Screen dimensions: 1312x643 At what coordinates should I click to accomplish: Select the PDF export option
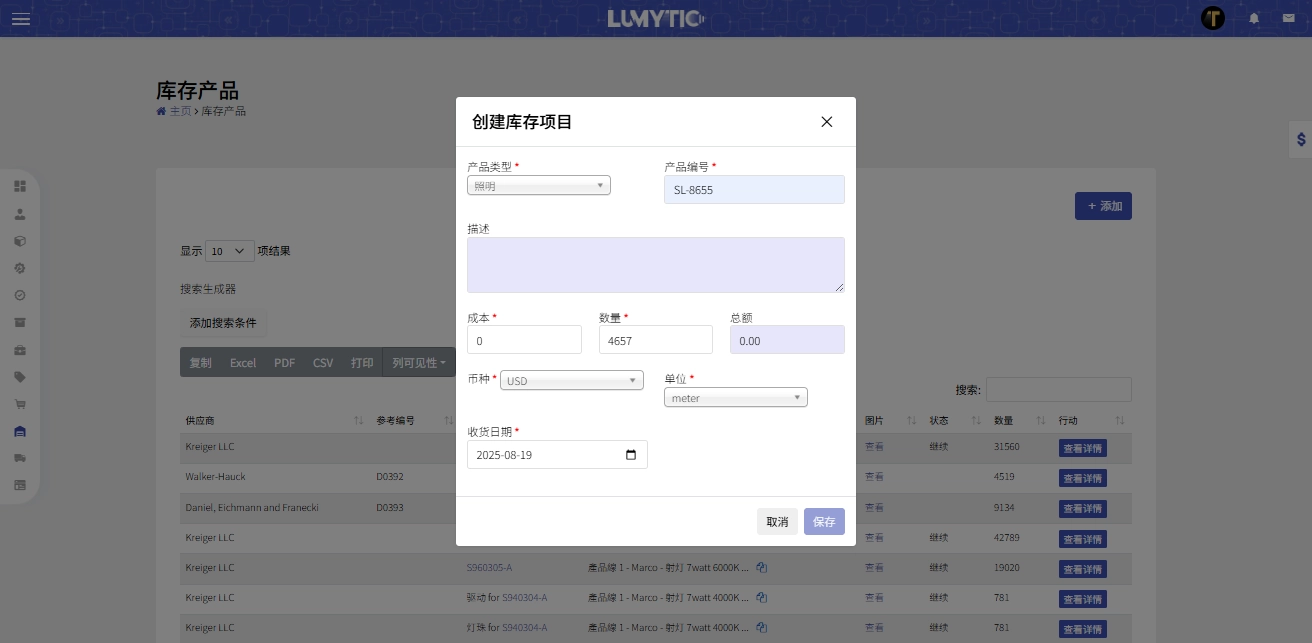tap(284, 362)
